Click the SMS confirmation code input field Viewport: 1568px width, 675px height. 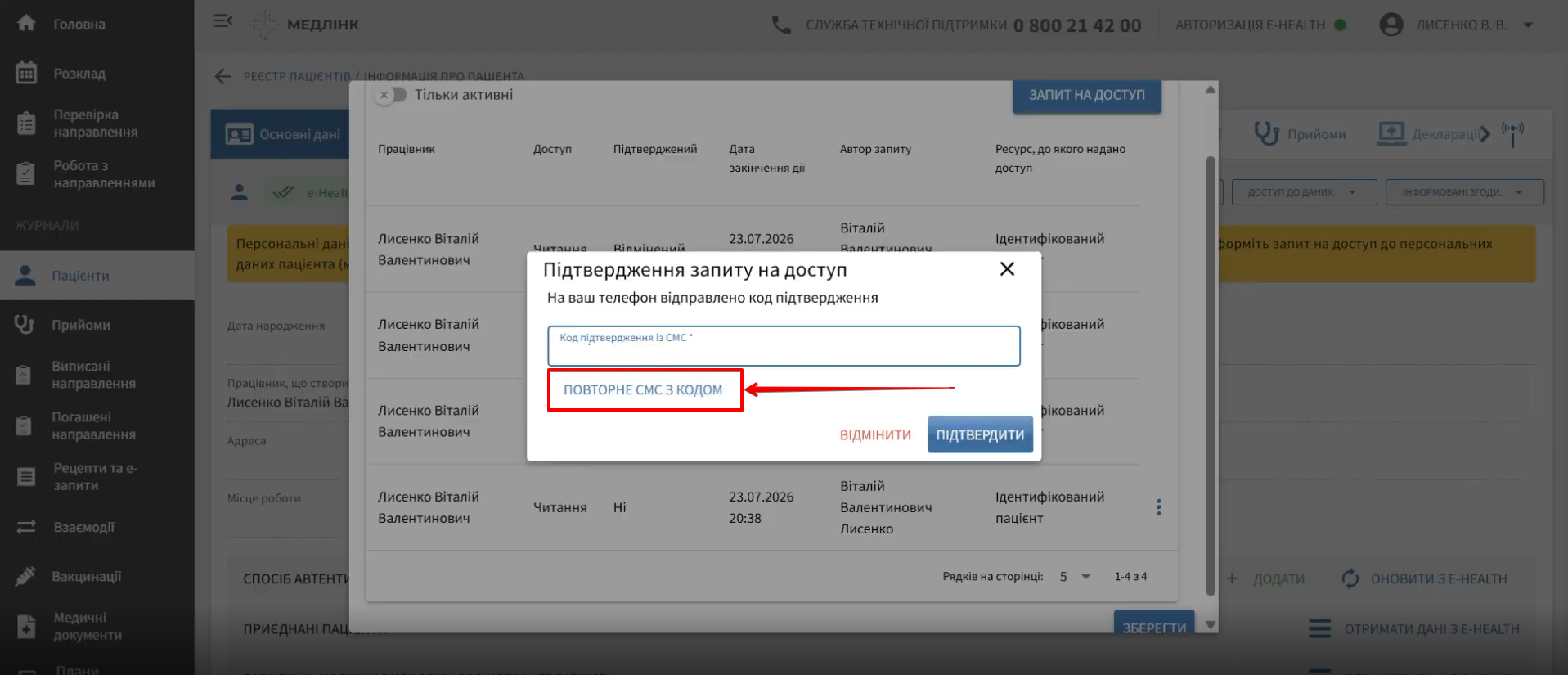point(784,346)
